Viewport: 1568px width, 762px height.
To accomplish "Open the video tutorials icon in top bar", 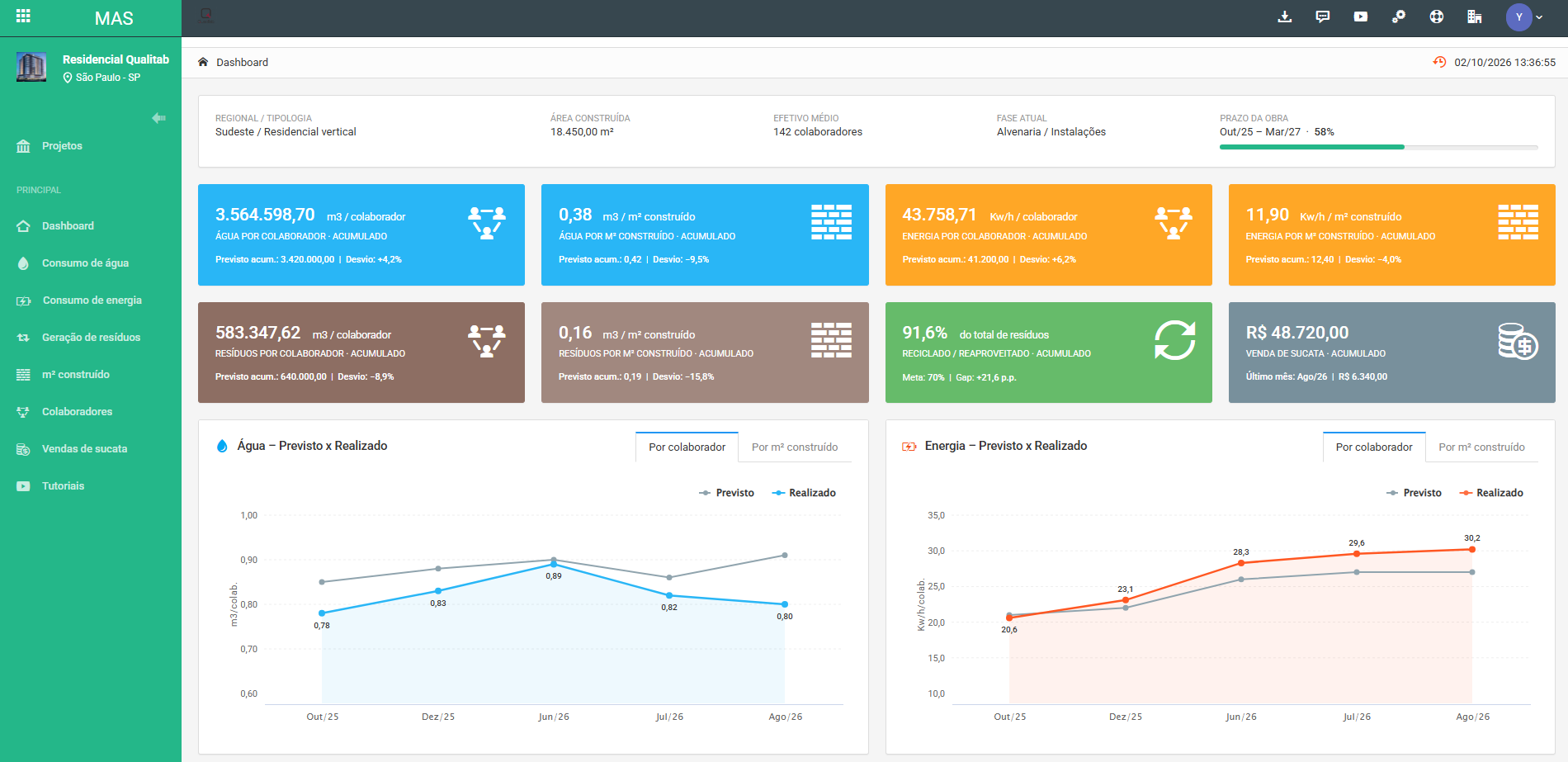I will tap(1361, 17).
